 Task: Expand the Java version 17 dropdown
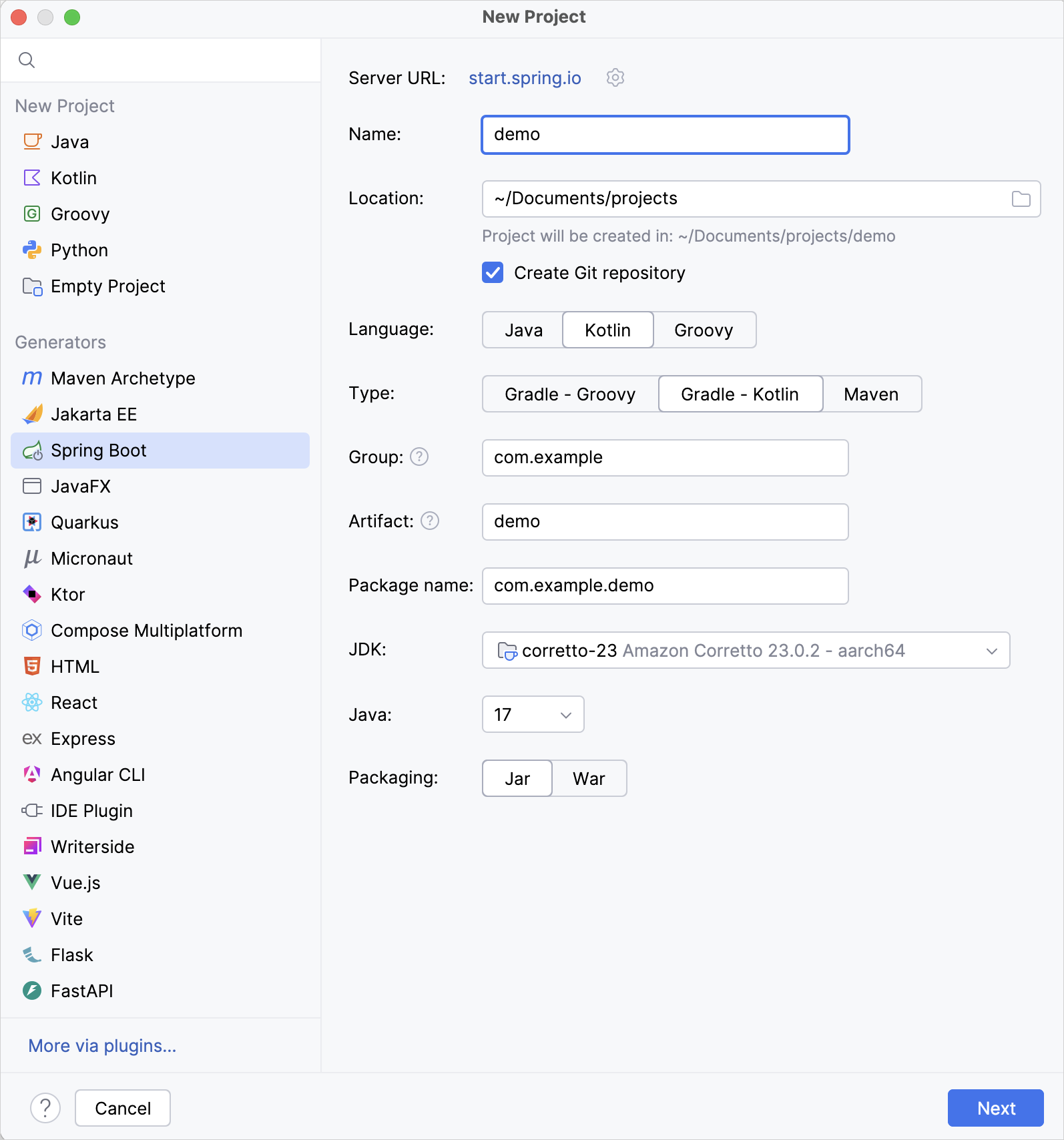point(533,715)
